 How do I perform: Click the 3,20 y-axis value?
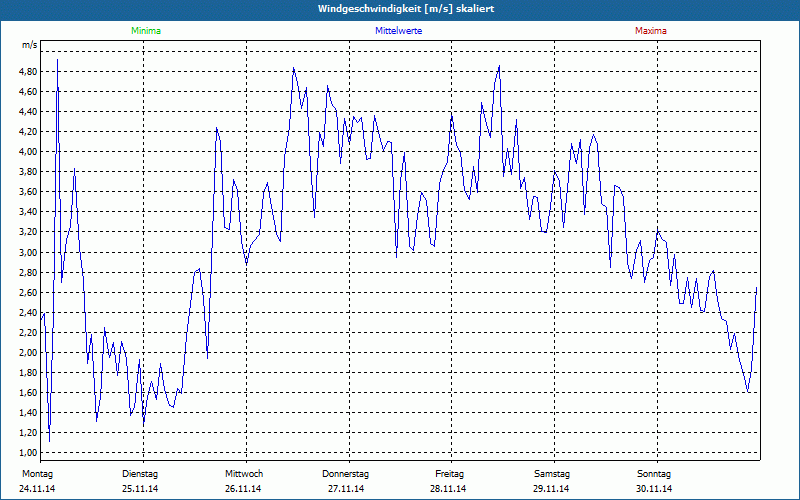pyautogui.click(x=29, y=232)
